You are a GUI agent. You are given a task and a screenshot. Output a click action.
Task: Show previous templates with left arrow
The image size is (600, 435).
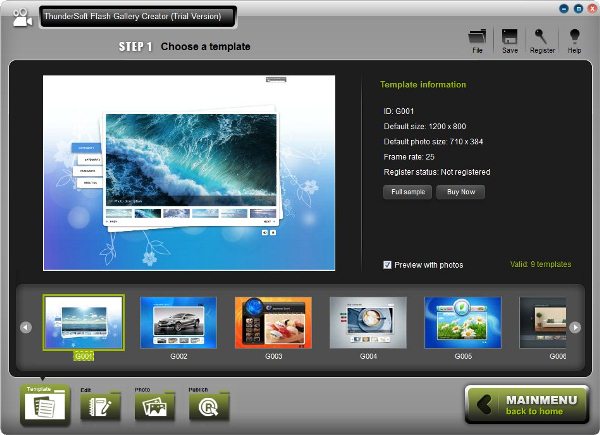(26, 327)
